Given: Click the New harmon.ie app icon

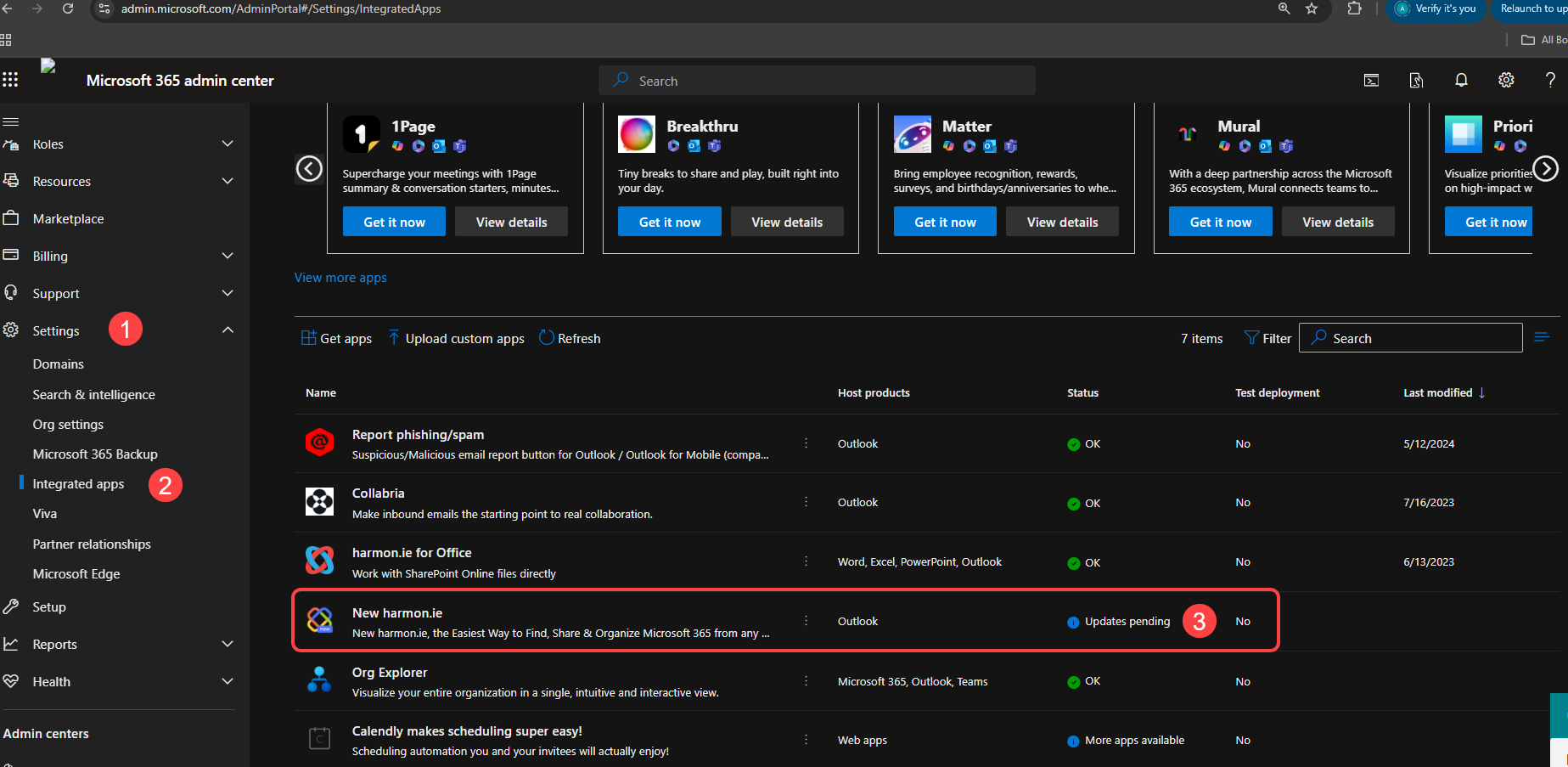Looking at the screenshot, I should [x=319, y=620].
